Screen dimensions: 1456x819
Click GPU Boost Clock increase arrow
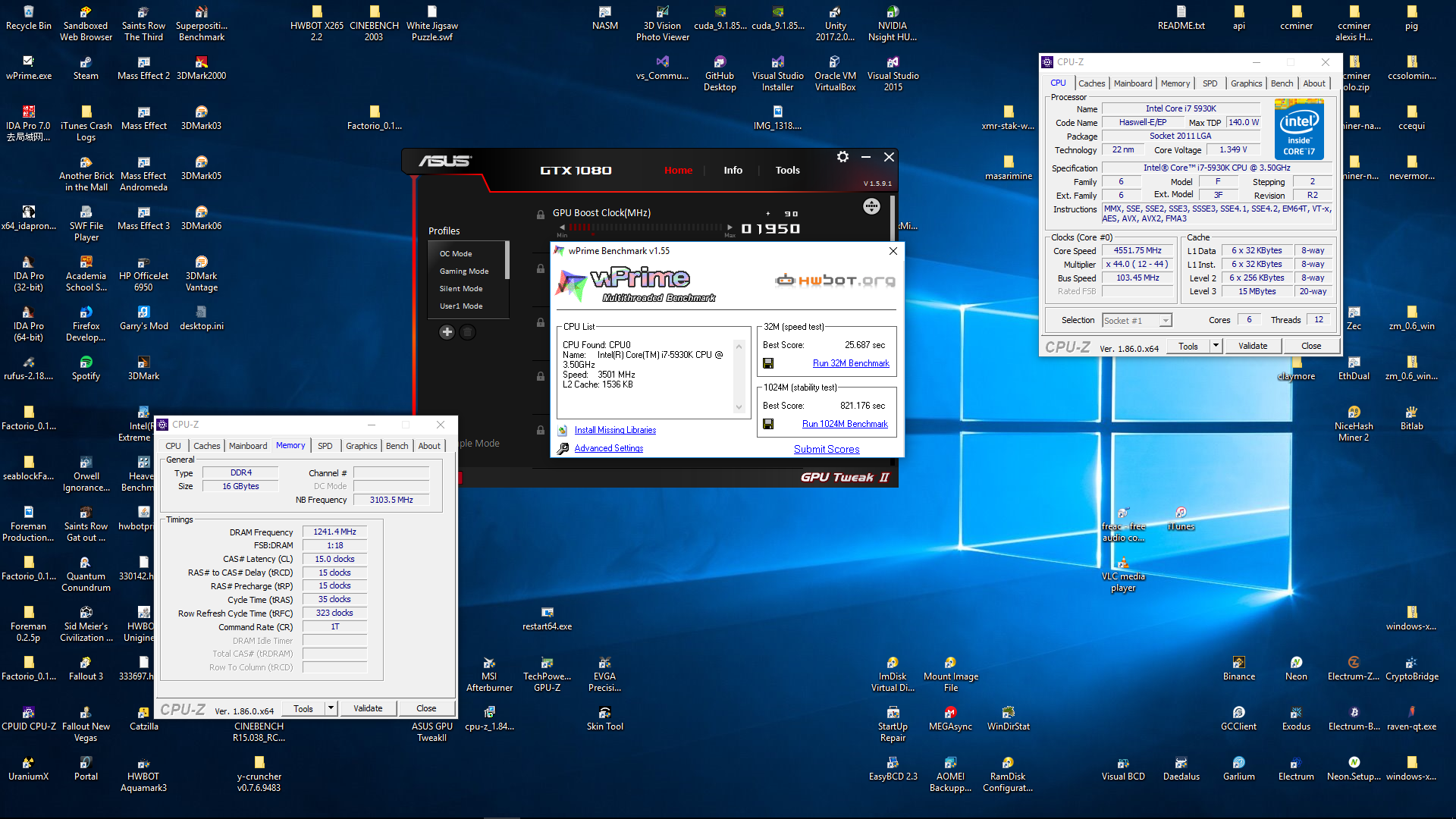730,227
